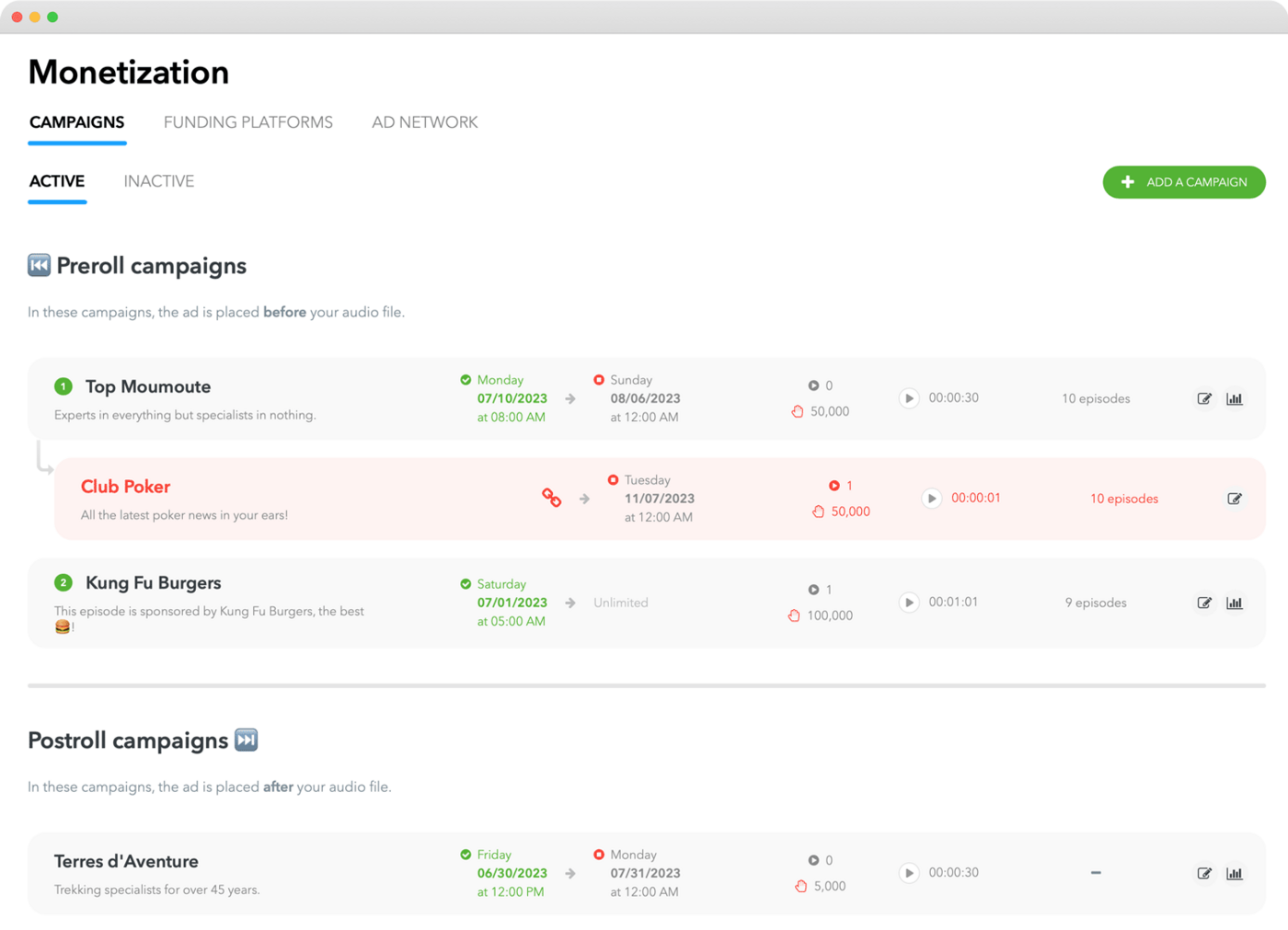Show the Inactive campaigns tab
Screen dimensions: 1288x930
(x=159, y=181)
